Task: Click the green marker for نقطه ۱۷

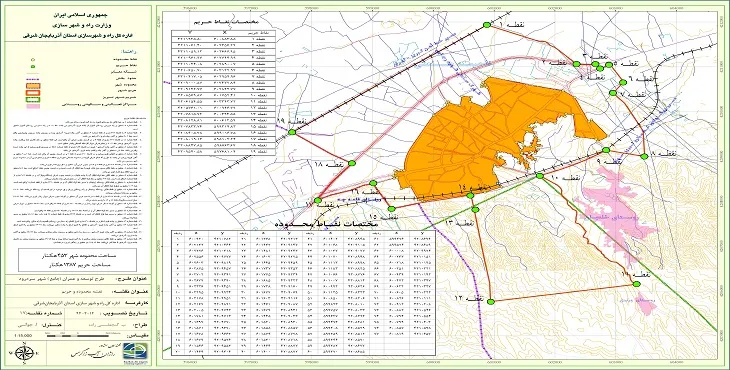Action: tap(318, 201)
